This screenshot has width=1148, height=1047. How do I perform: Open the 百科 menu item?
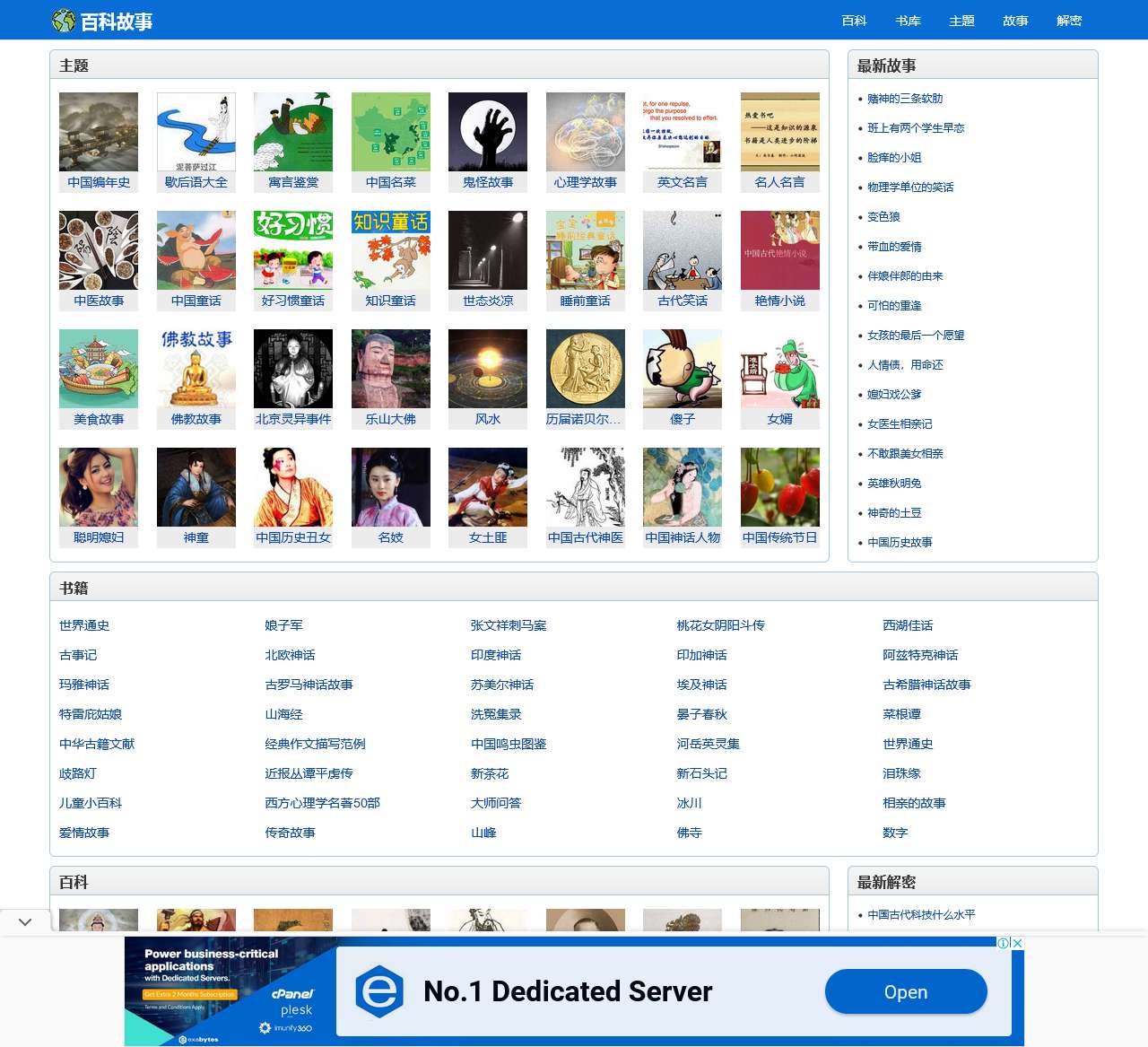tap(855, 21)
